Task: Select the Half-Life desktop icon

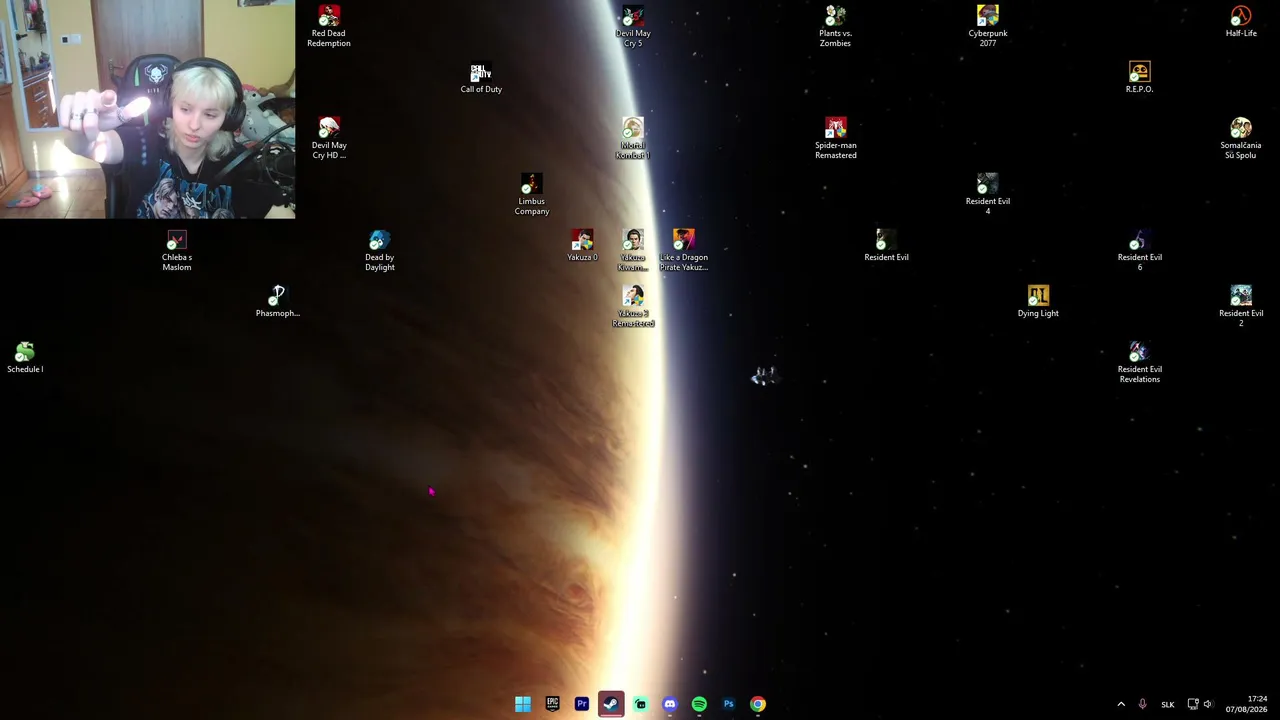Action: (x=1241, y=22)
